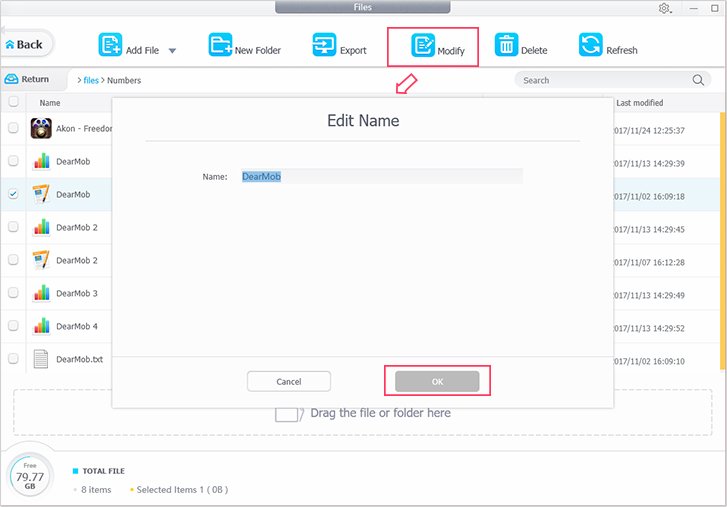The height and width of the screenshot is (507, 727).
Task: Check the DearMob 14:29:39 row checkbox
Action: [13, 161]
